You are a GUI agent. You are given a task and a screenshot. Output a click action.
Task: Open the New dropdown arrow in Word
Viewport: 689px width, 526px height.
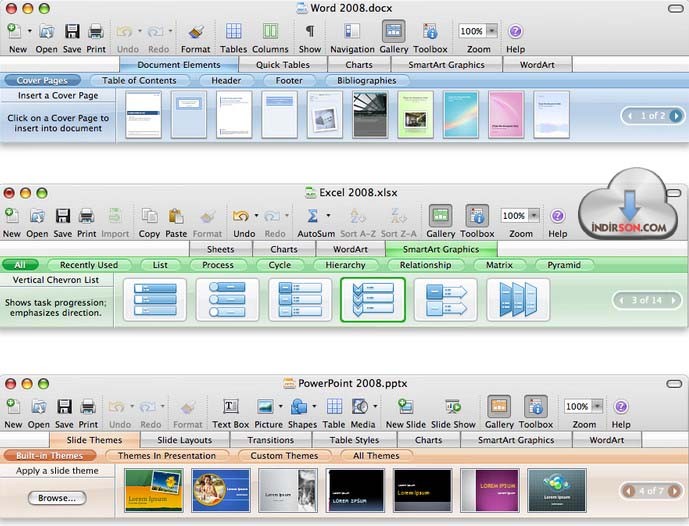[29, 32]
